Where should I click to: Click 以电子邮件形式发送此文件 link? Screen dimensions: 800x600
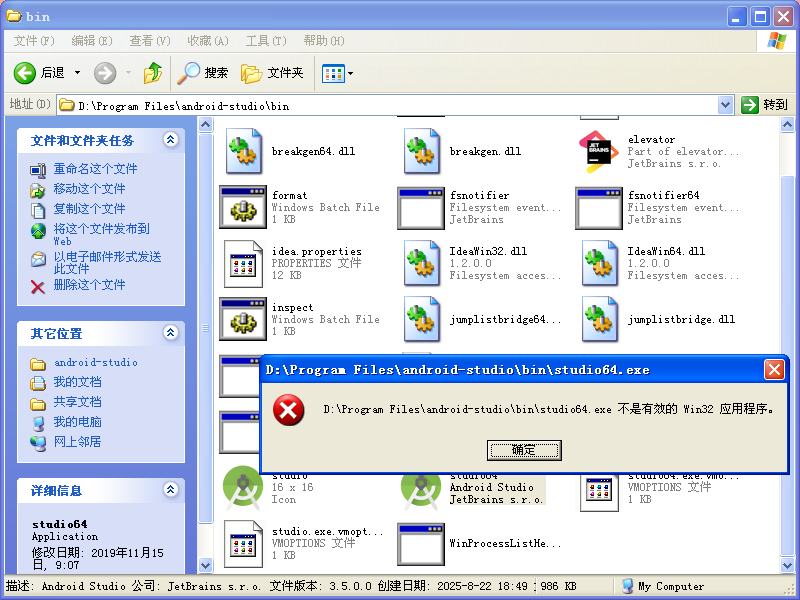click(107, 262)
